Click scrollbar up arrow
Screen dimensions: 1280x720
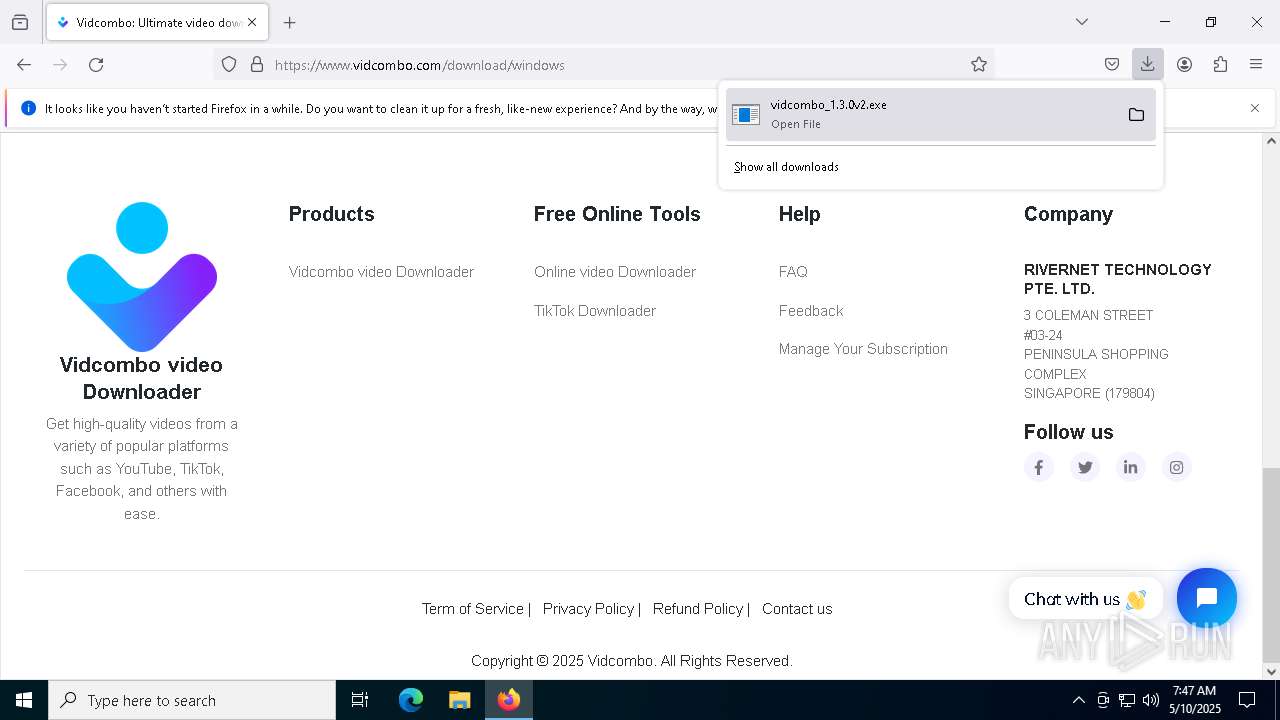(1271, 141)
